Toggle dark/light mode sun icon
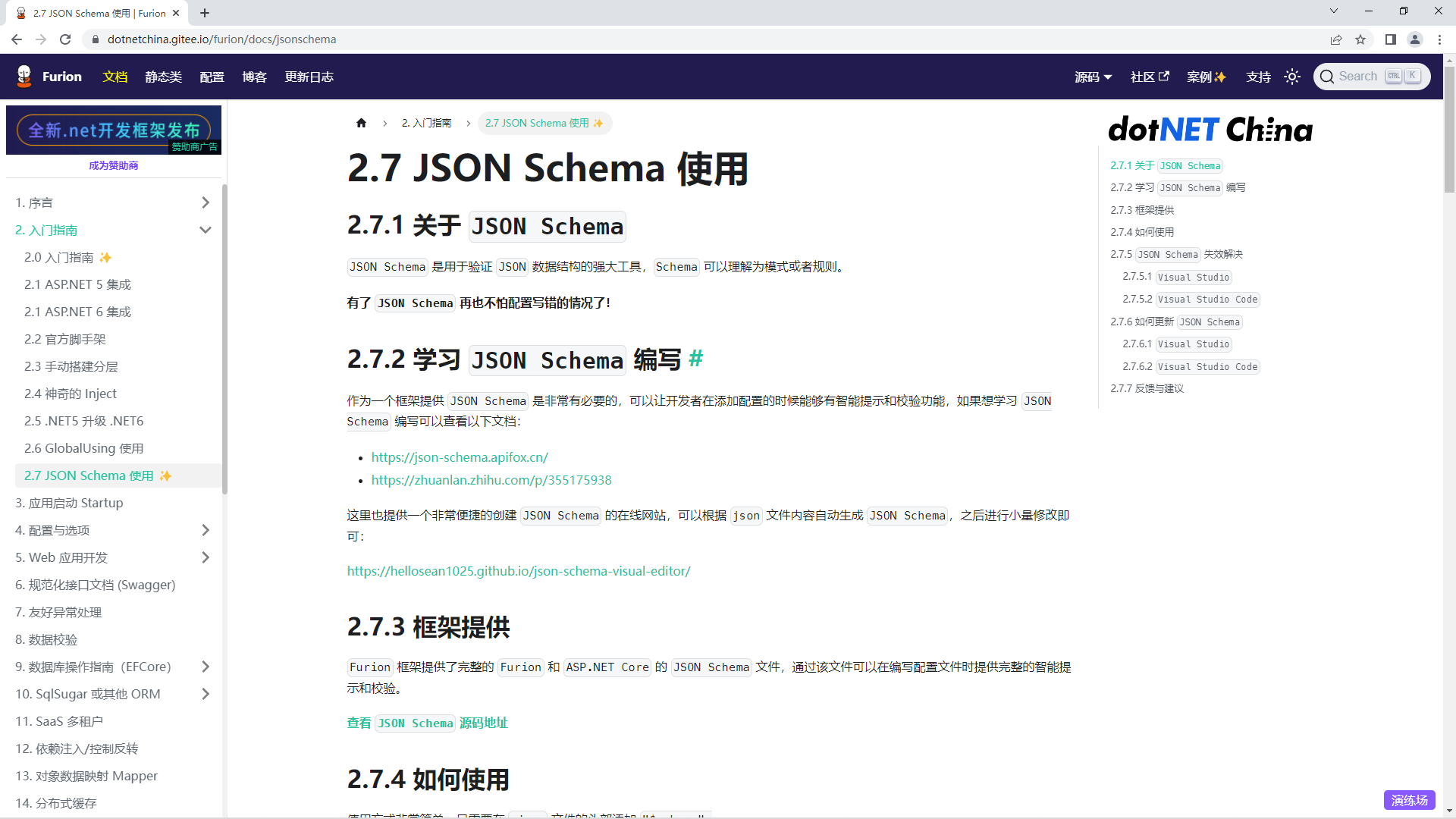Image resolution: width=1456 pixels, height=819 pixels. pos(1292,77)
